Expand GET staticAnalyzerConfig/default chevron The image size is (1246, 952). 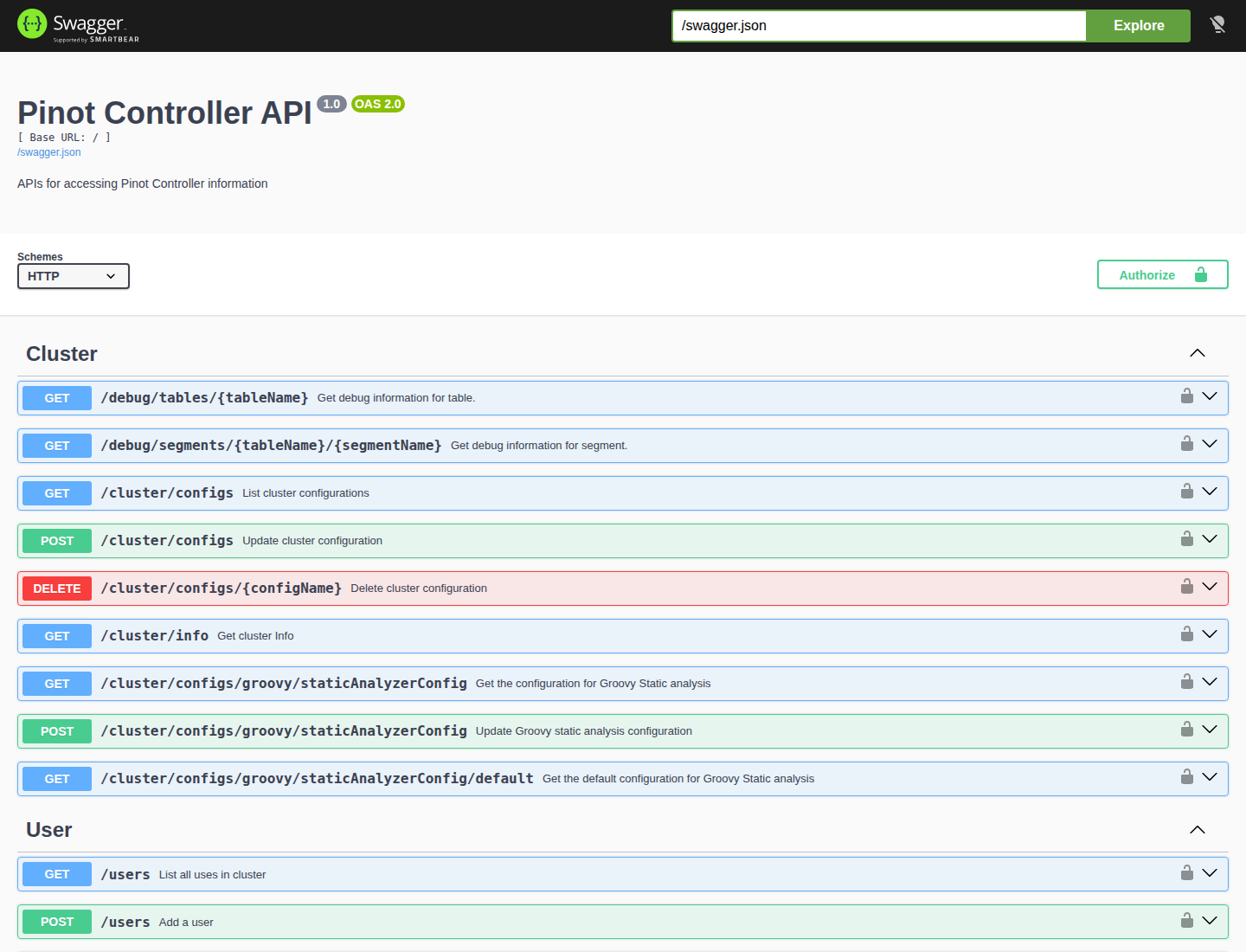[1210, 777]
